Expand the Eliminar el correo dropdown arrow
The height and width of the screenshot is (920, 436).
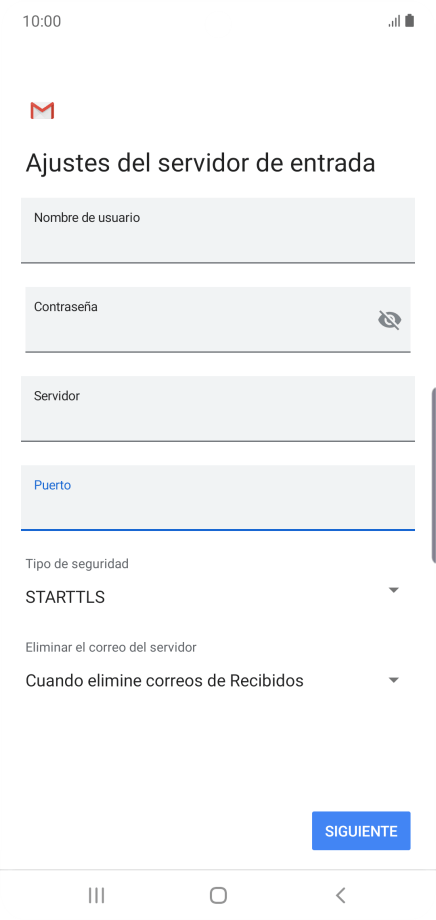coord(394,680)
